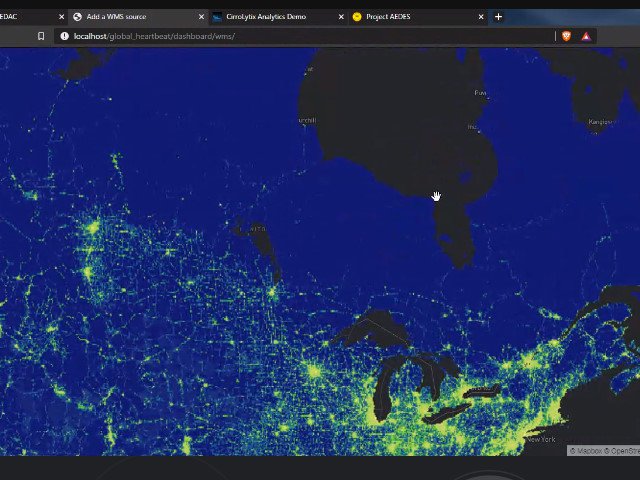Click the Project AEDES tab yellow favicon
This screenshot has width=640, height=480.
[x=357, y=17]
